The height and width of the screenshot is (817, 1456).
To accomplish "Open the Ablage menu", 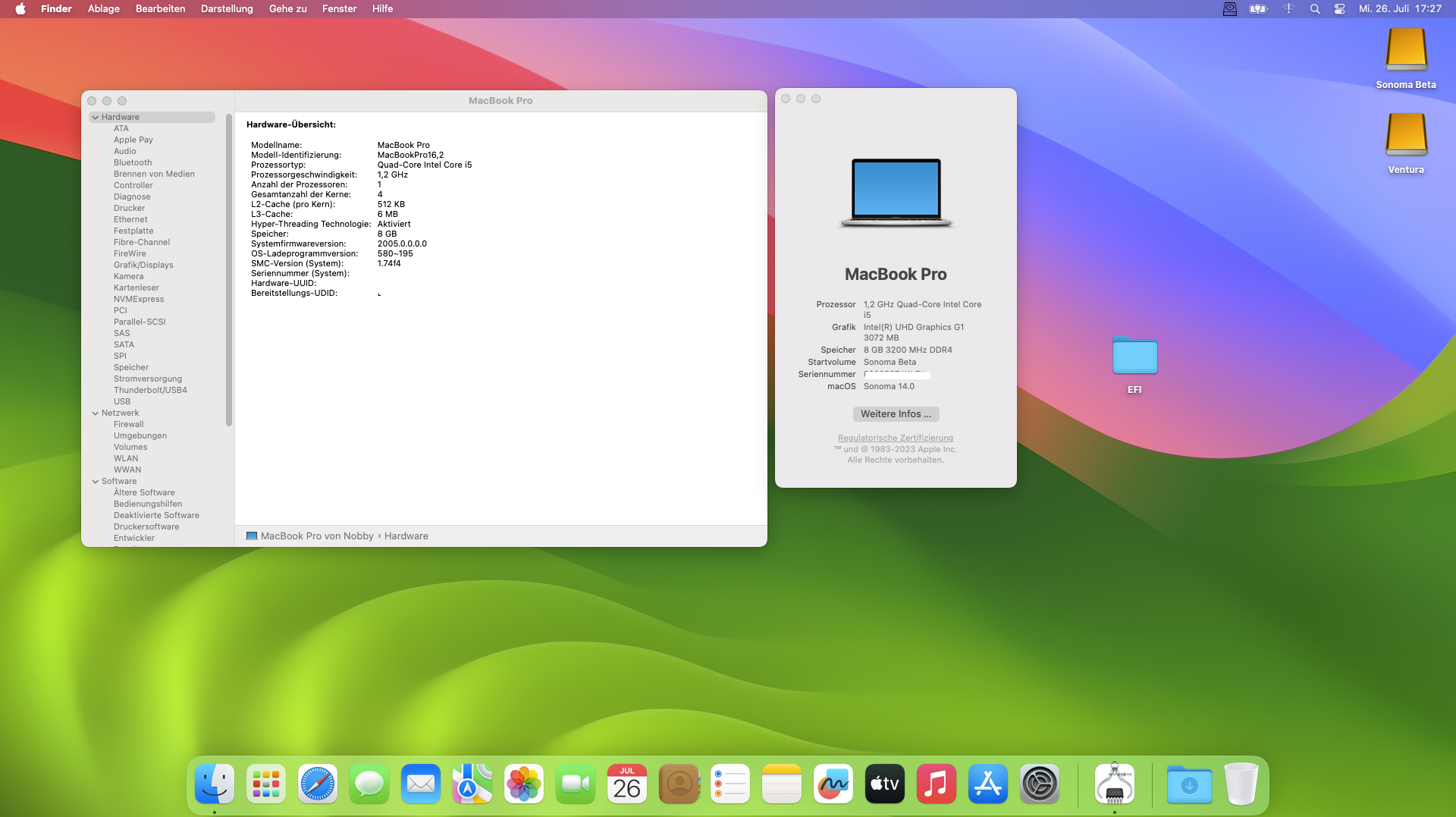I will point(104,9).
